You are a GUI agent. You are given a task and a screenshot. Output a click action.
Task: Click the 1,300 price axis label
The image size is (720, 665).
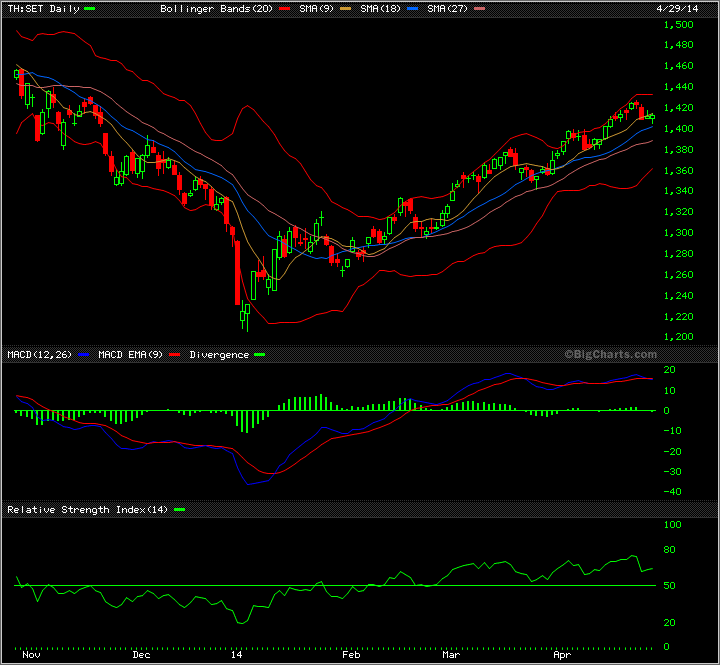[679, 233]
